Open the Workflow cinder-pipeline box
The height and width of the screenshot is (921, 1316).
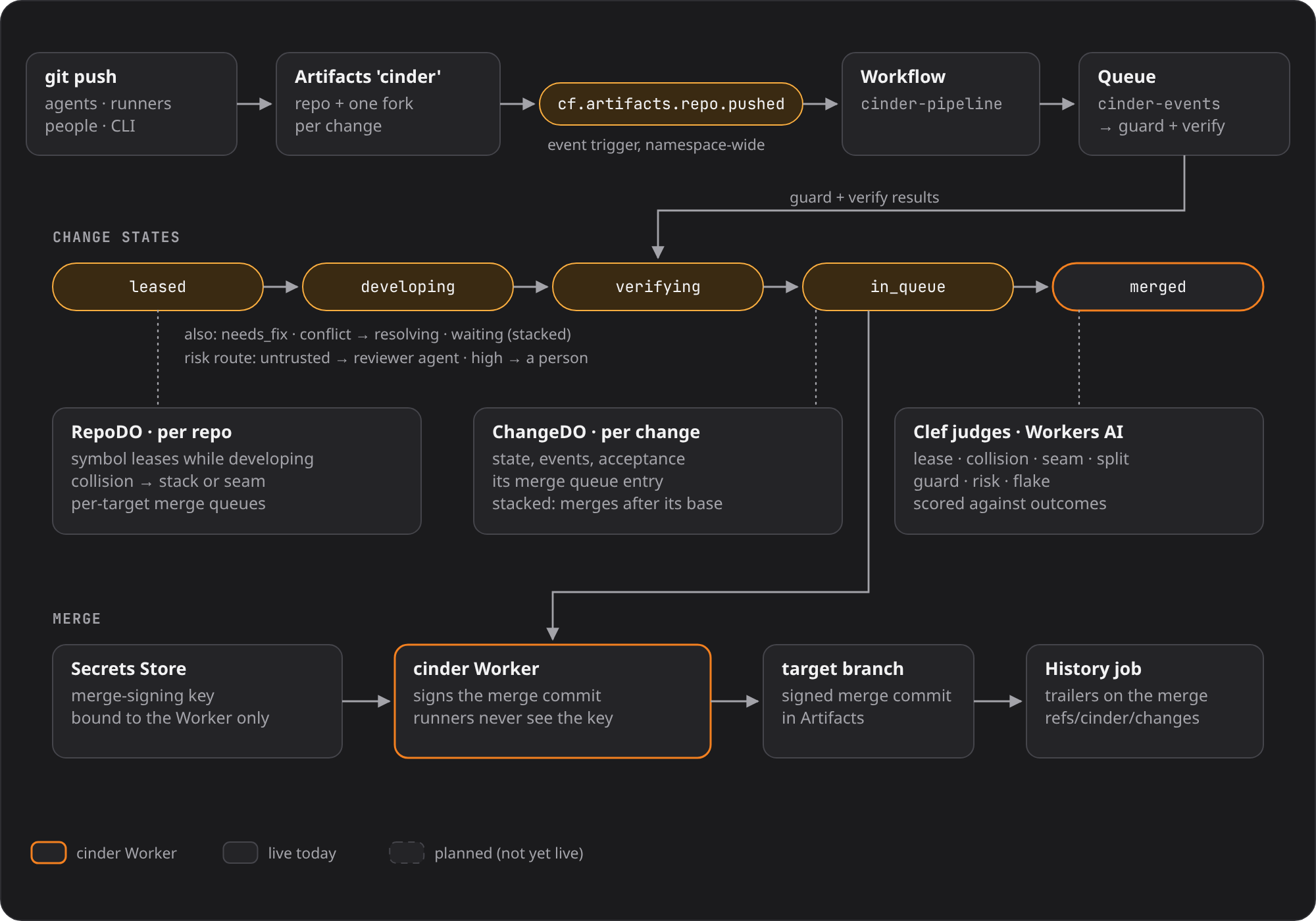pyautogui.click(x=941, y=104)
